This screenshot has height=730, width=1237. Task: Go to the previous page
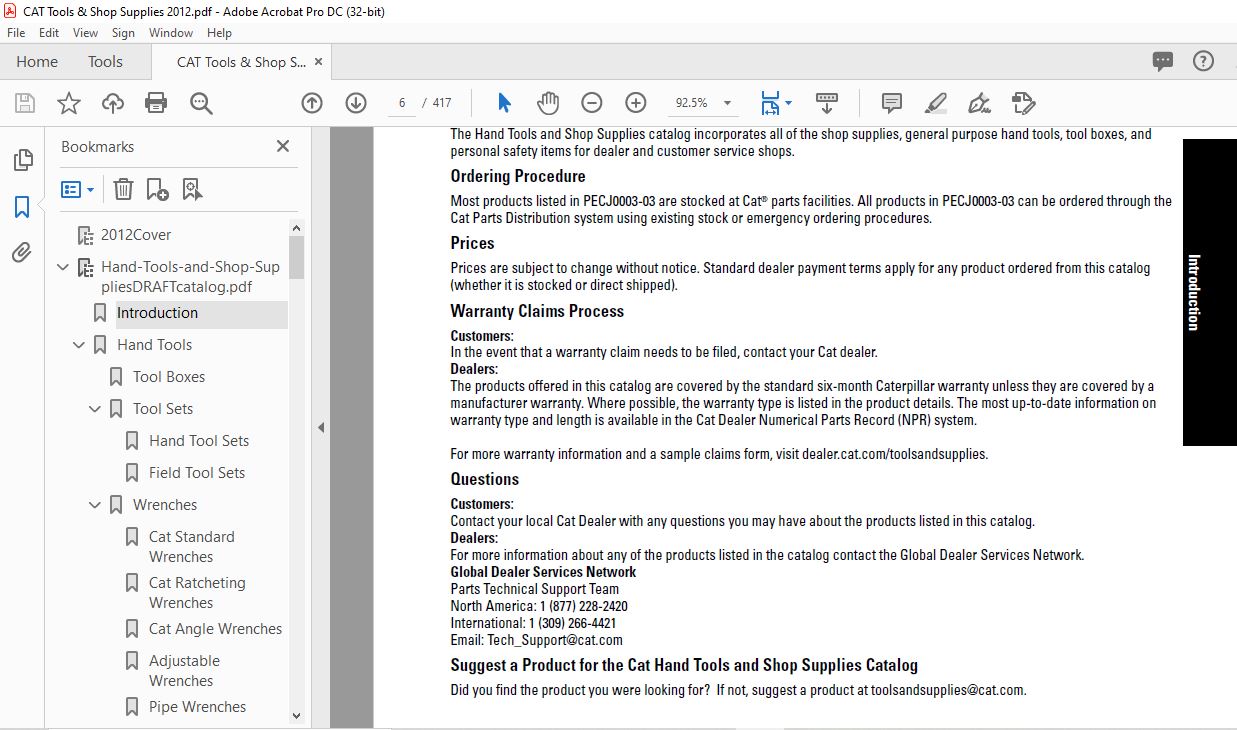[312, 103]
